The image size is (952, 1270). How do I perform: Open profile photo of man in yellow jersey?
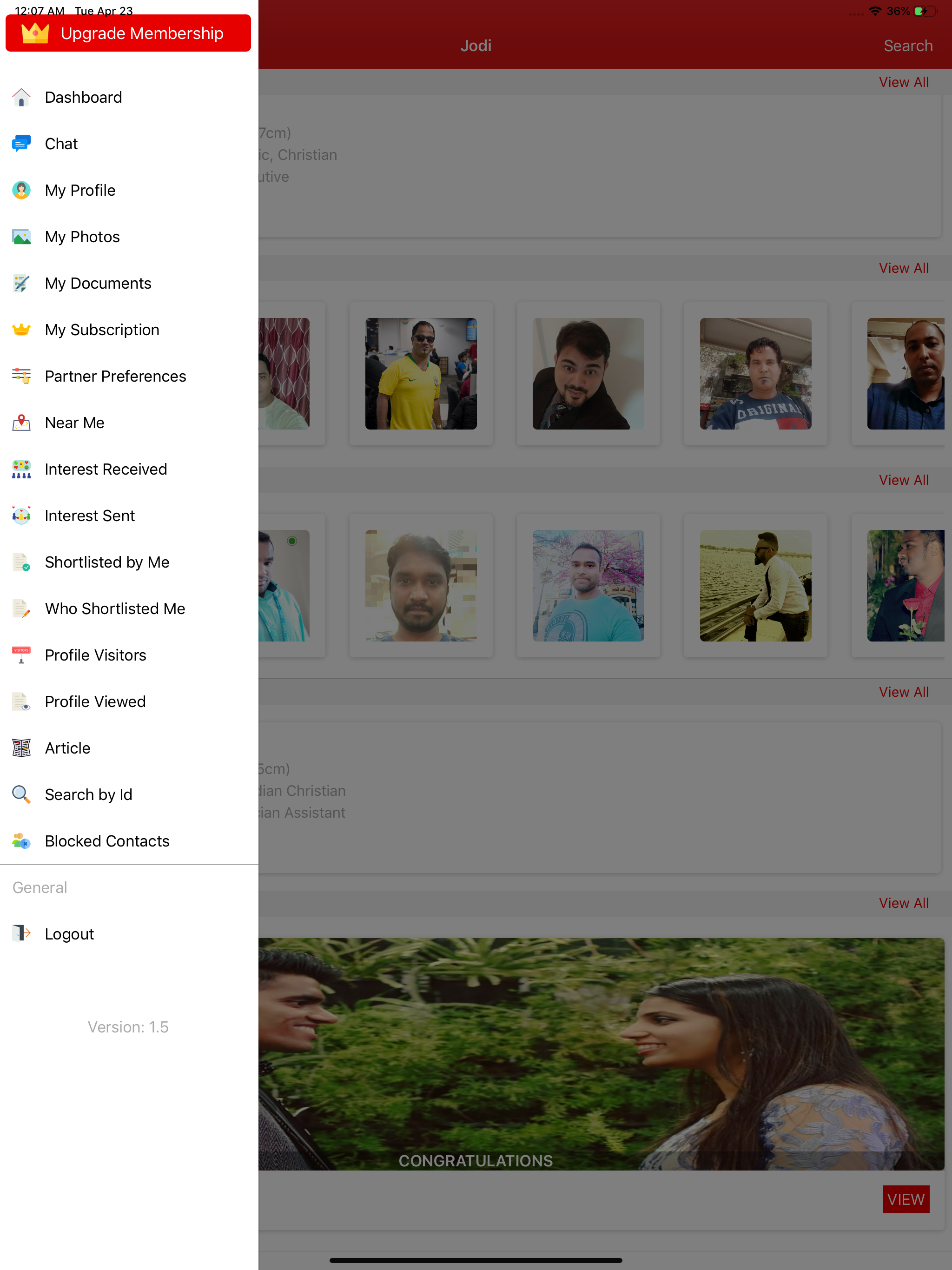coord(421,373)
